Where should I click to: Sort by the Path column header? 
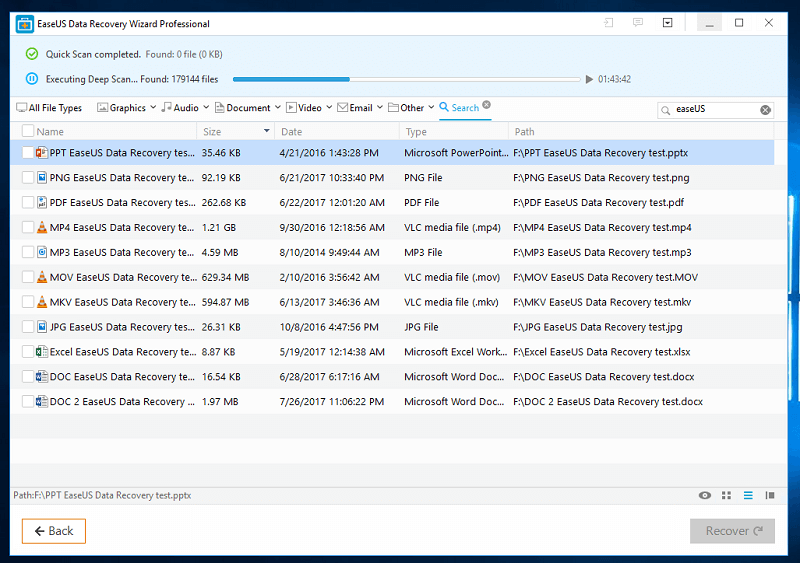tap(524, 132)
